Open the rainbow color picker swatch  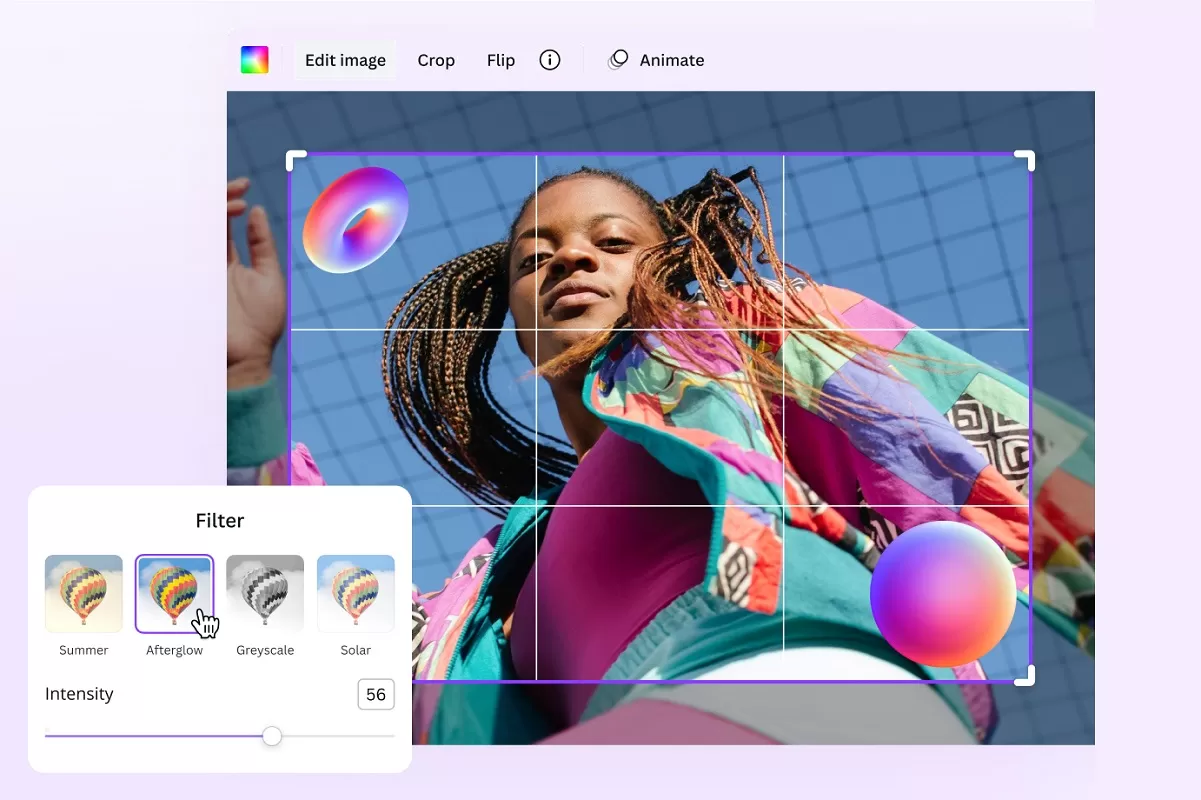click(x=254, y=60)
